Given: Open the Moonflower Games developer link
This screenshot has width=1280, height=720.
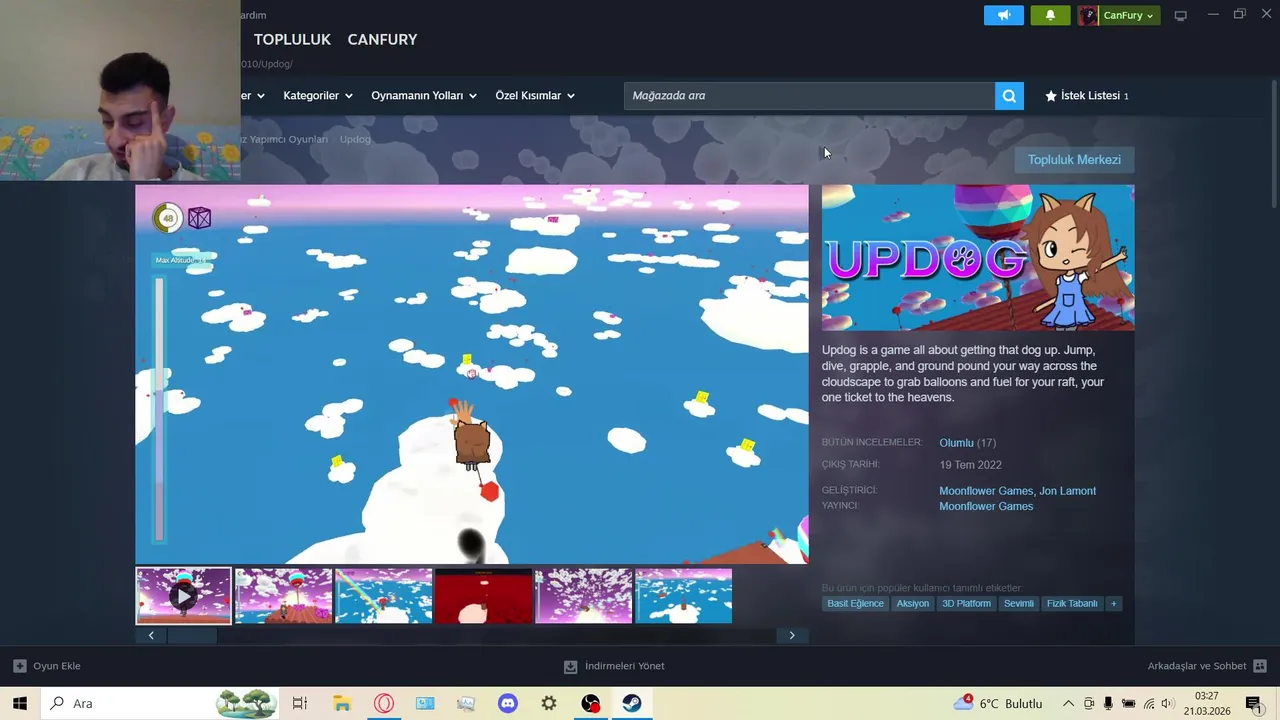Looking at the screenshot, I should coord(986,491).
